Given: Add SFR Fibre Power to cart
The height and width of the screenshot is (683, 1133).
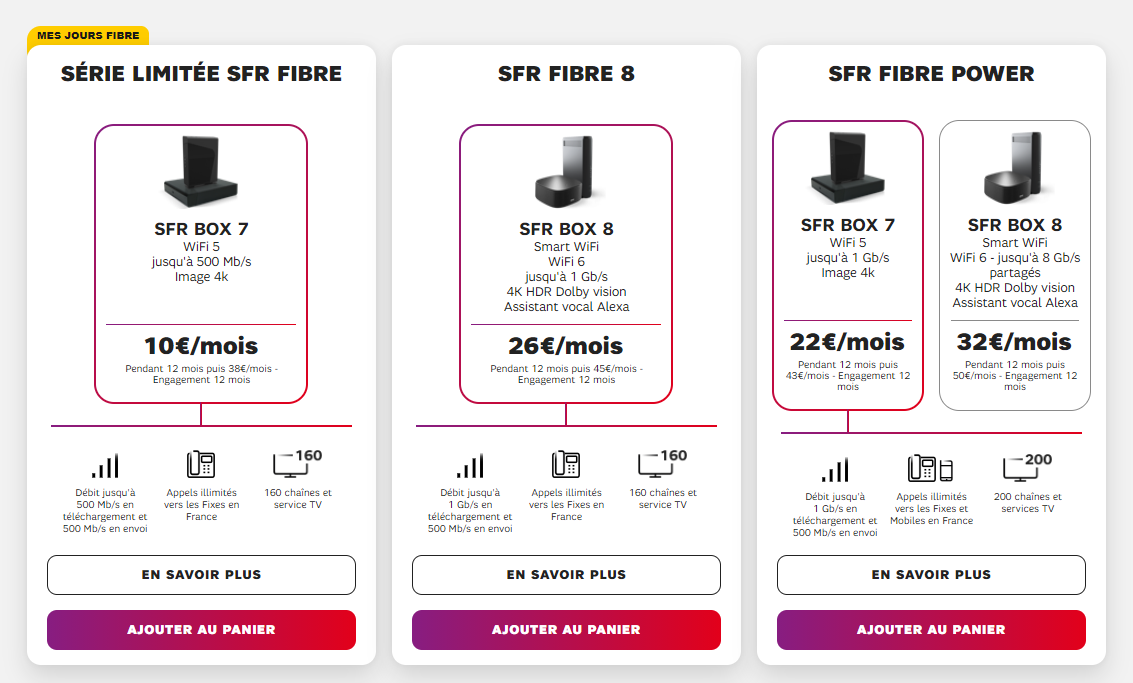Looking at the screenshot, I should 931,630.
